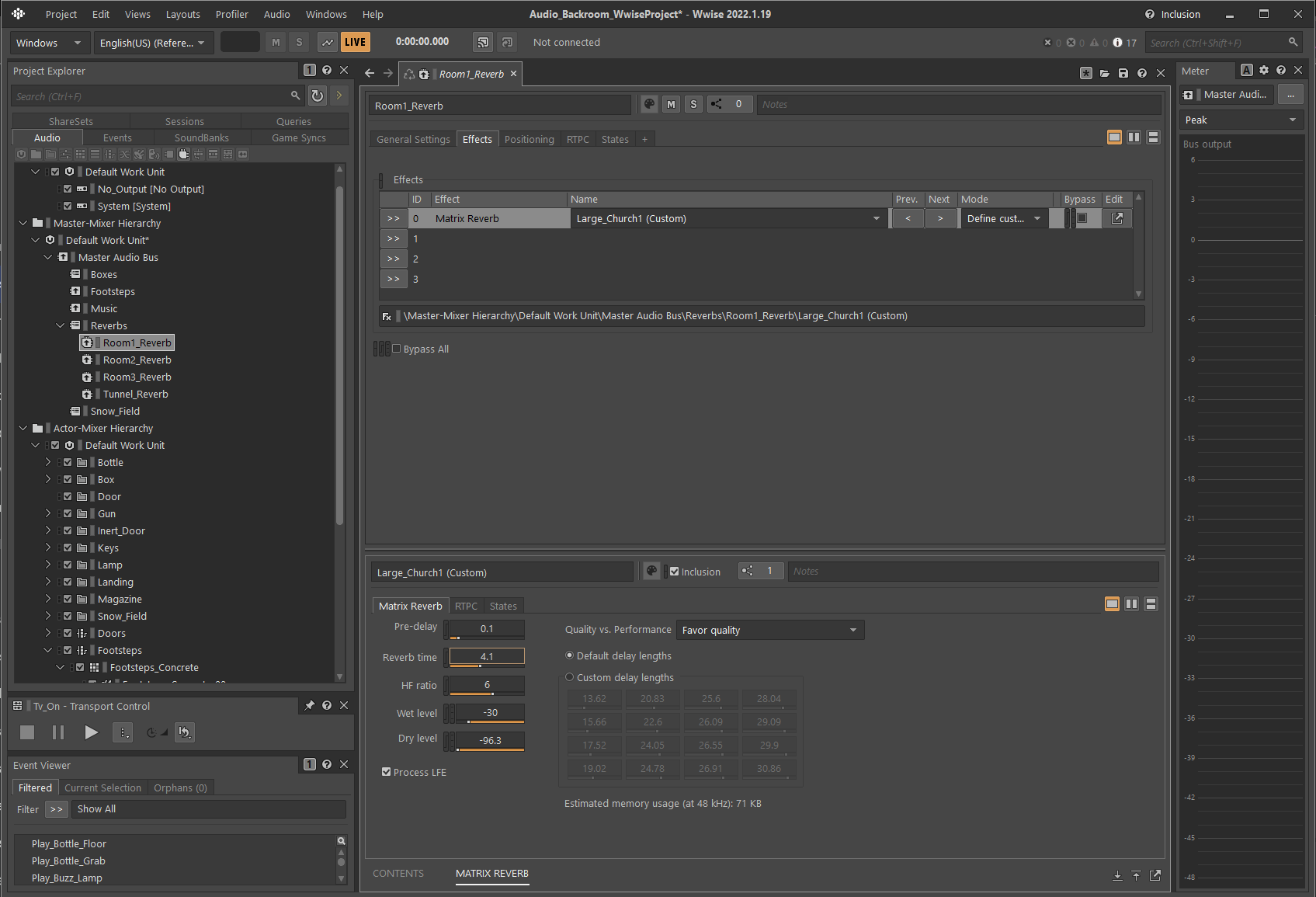The image size is (1316, 897).
Task: Click the LIVE editing button in toolbar
Action: 355,43
